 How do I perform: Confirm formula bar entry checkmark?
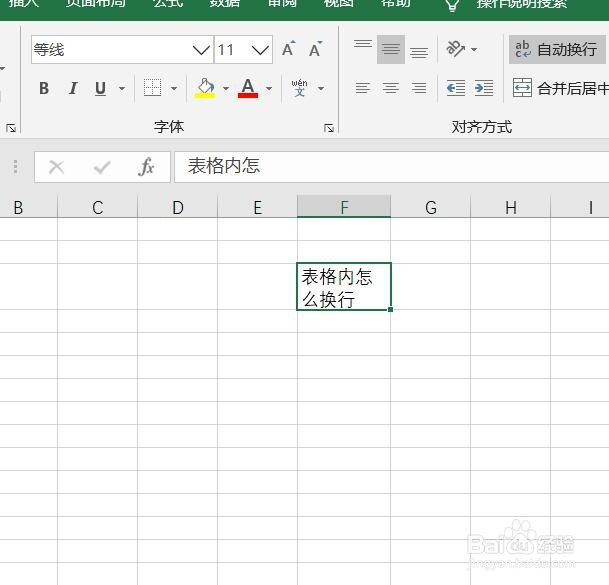(x=102, y=167)
